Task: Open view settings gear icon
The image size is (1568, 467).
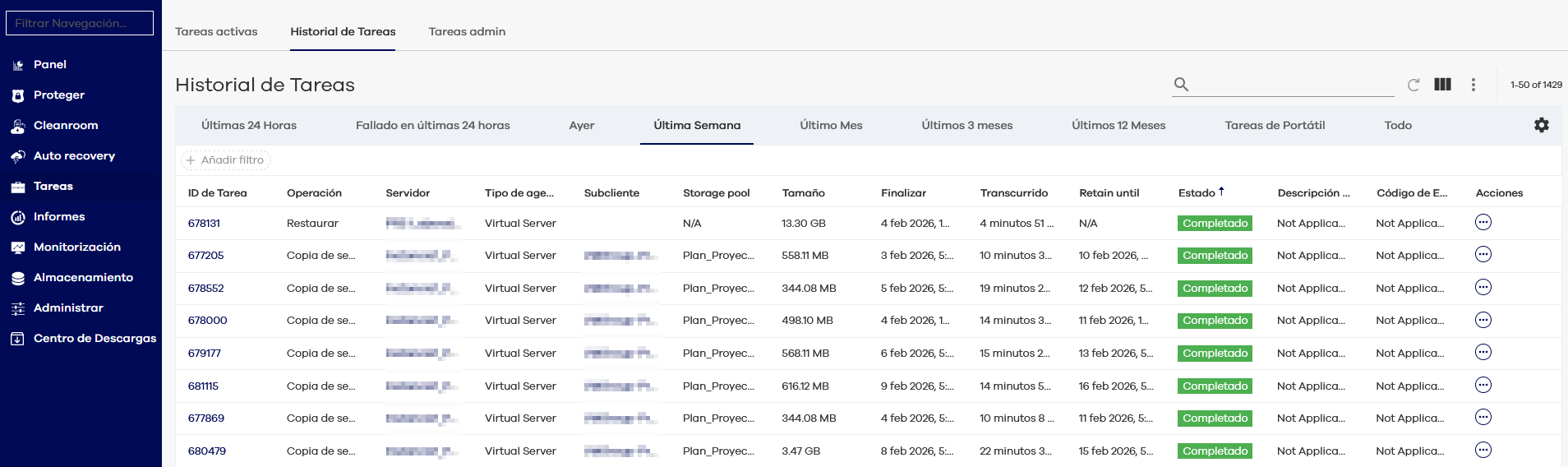Action: click(x=1542, y=125)
